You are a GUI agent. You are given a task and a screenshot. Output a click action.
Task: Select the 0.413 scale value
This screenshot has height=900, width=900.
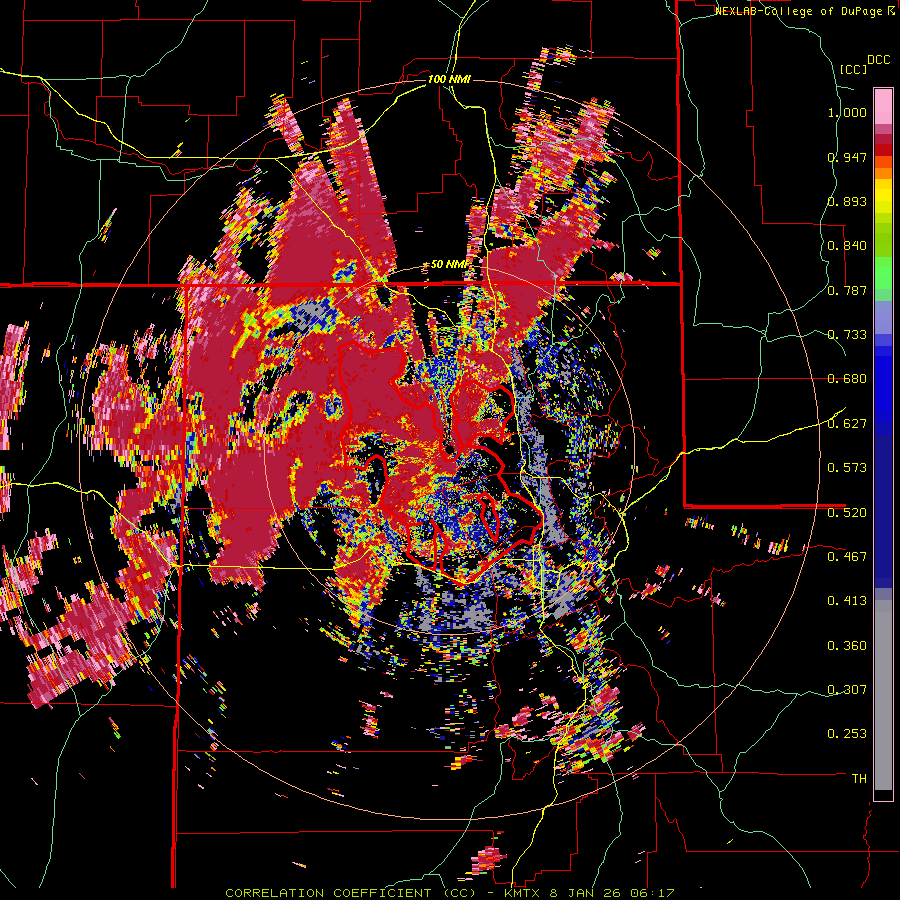pos(847,601)
